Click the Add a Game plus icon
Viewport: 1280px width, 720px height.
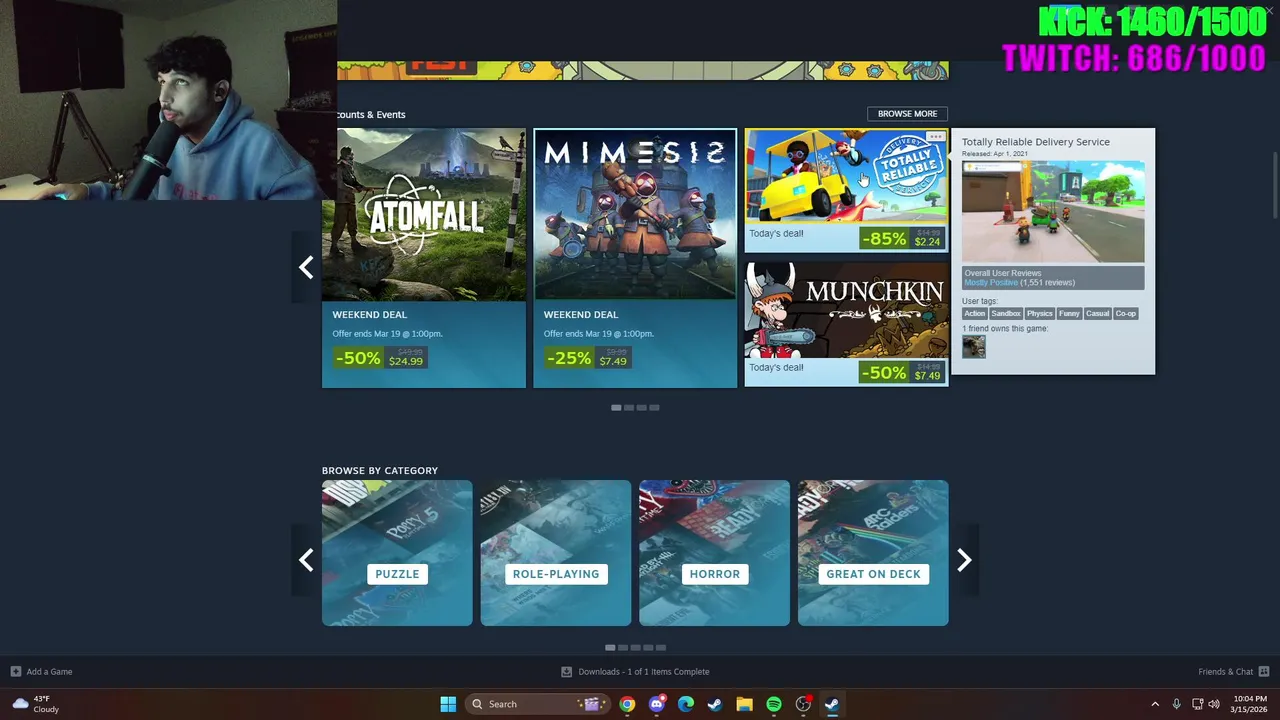pyautogui.click(x=15, y=672)
